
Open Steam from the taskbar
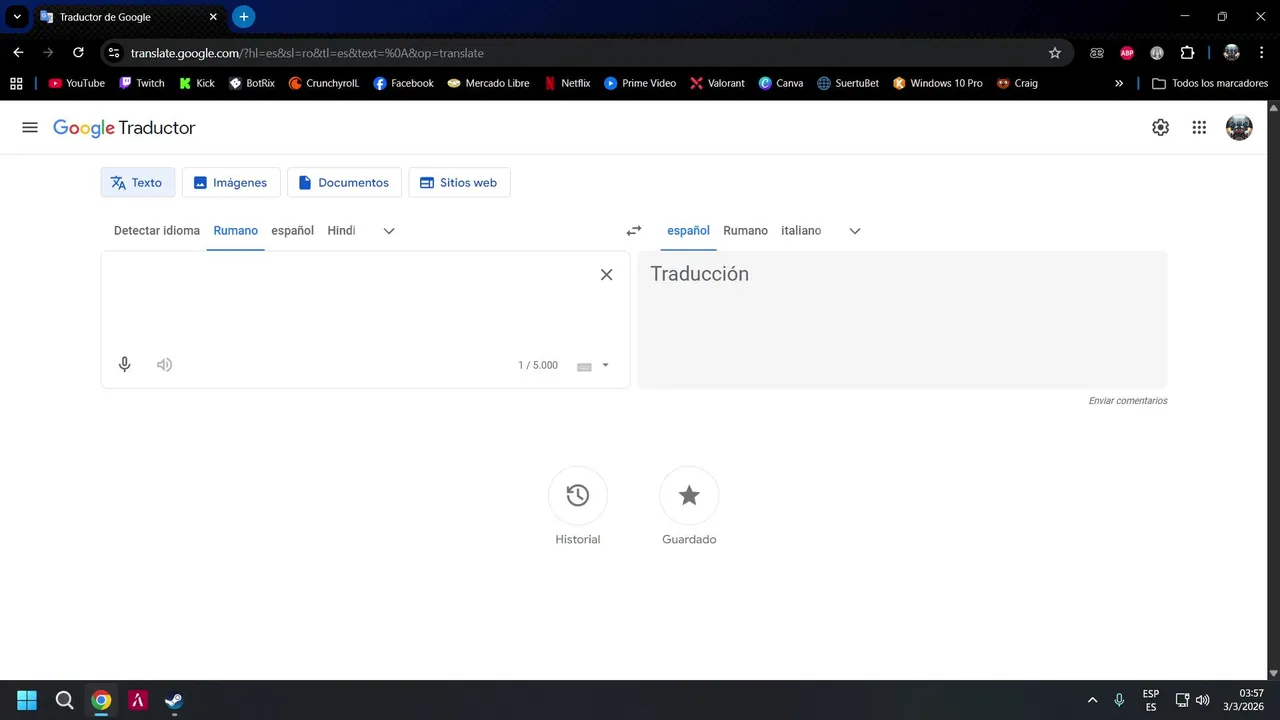coord(174,700)
